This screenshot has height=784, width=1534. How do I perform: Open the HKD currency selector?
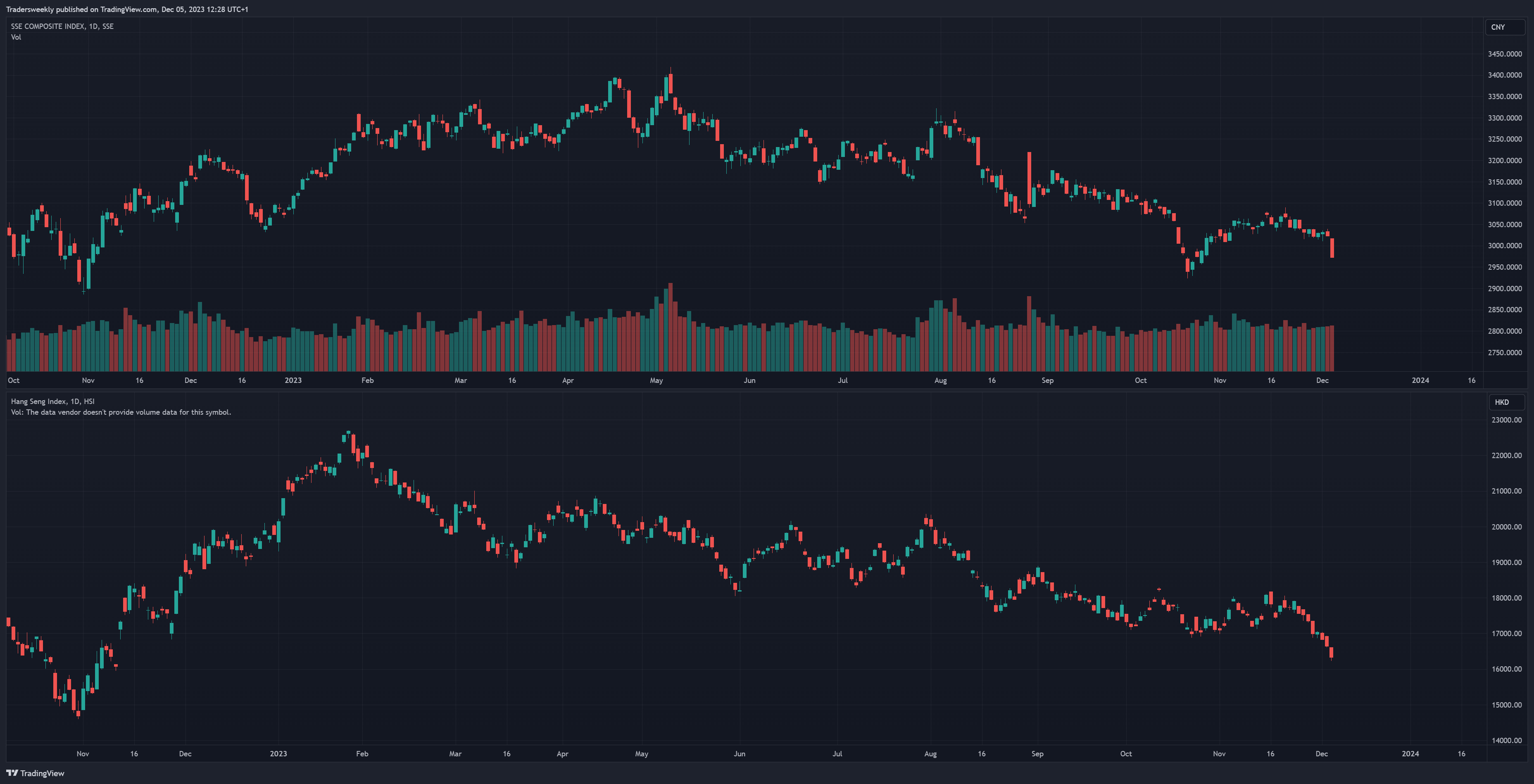[1507, 402]
